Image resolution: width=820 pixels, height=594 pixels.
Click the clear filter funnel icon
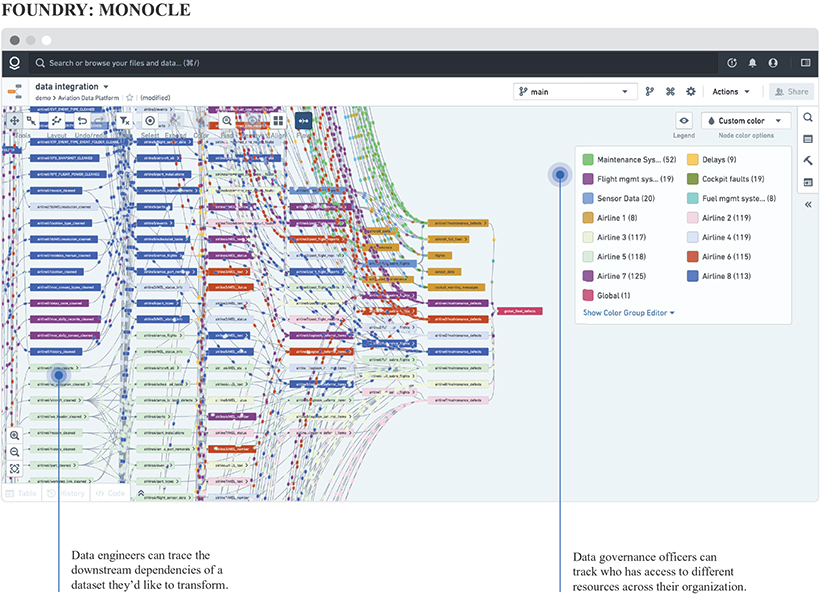[x=124, y=120]
